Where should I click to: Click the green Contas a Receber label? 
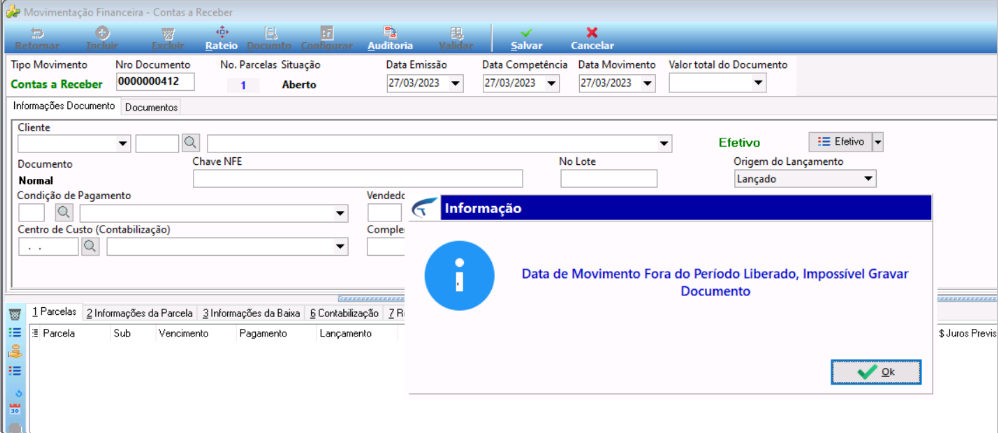click(x=57, y=85)
